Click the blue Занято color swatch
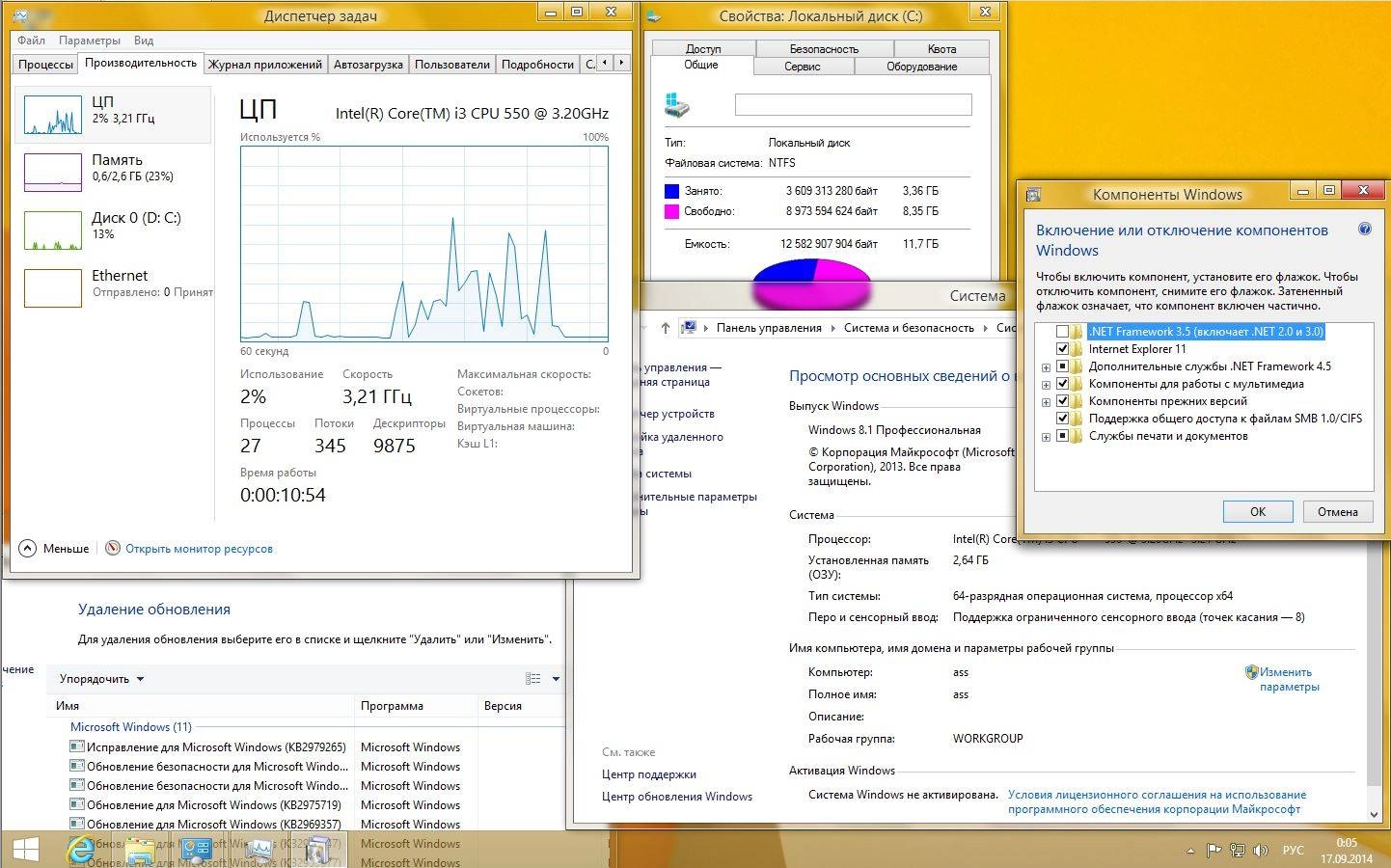Screen dimensions: 1391x868 coord(671,191)
